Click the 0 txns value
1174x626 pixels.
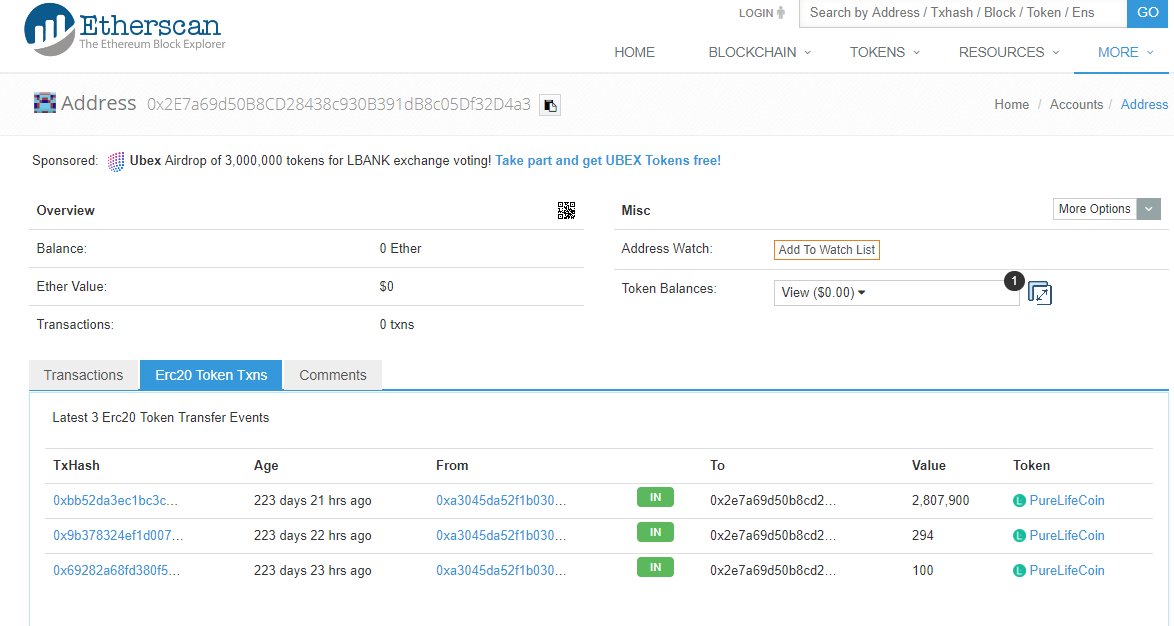click(397, 325)
